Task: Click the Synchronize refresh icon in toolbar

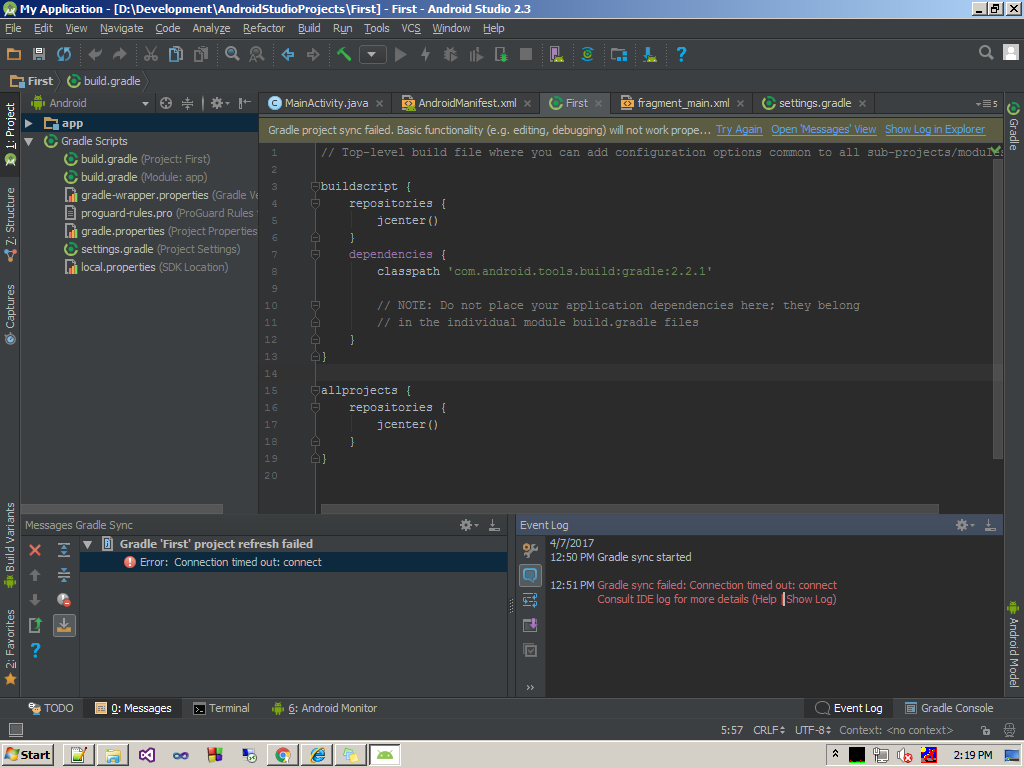Action: click(x=64, y=54)
